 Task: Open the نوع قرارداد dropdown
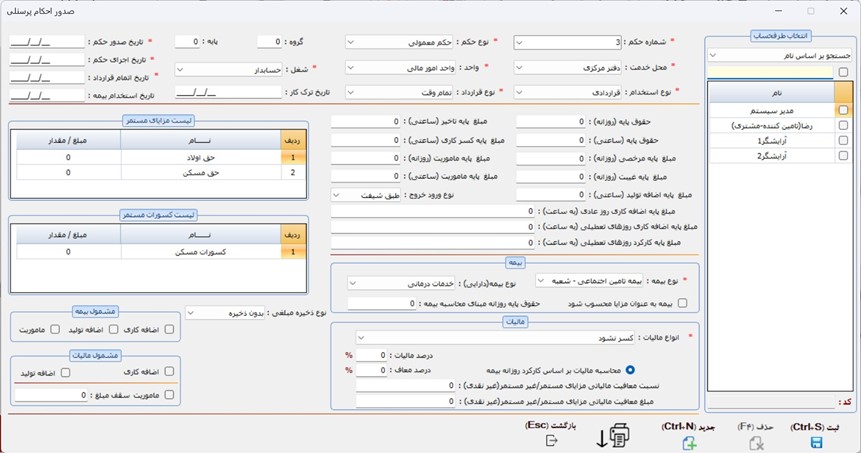(399, 93)
